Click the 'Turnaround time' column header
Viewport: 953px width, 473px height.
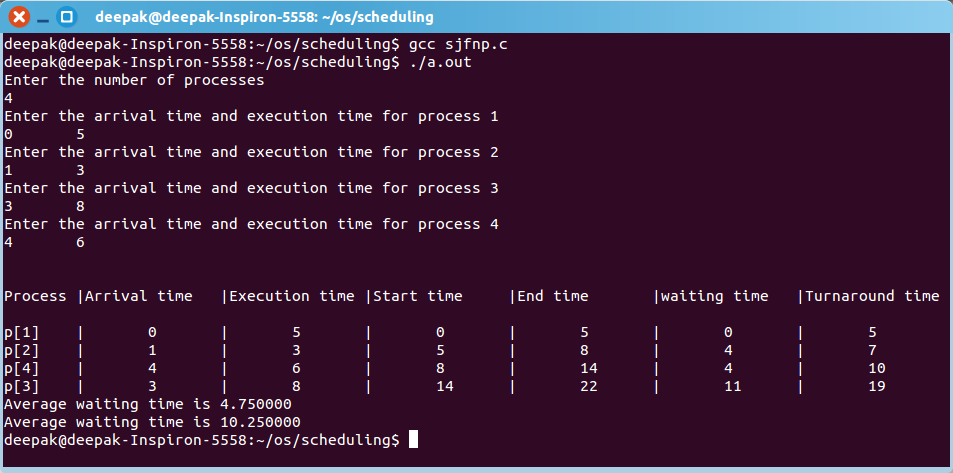click(873, 296)
